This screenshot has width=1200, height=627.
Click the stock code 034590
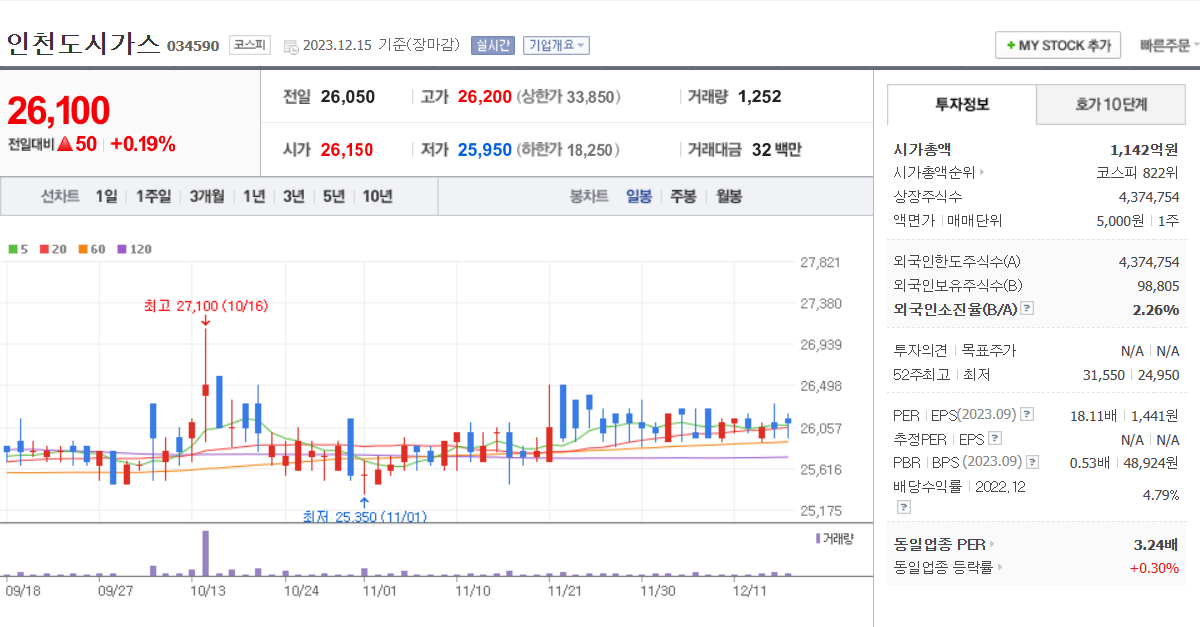point(194,46)
